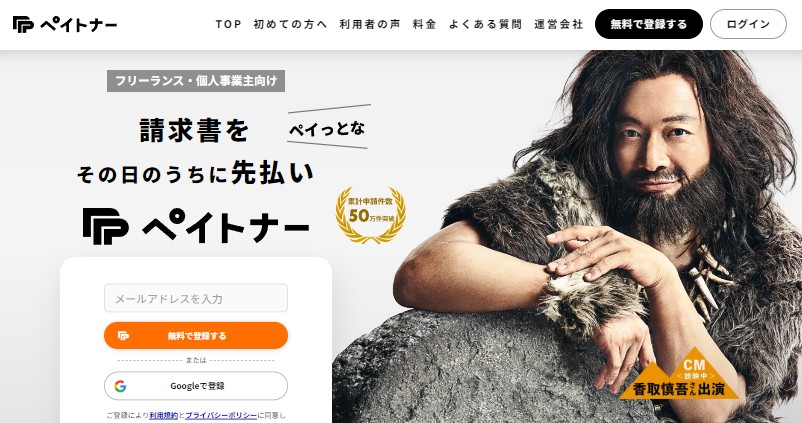802x423 pixels.
Task: Open the 利用者の声 nav link
Action: tap(370, 24)
